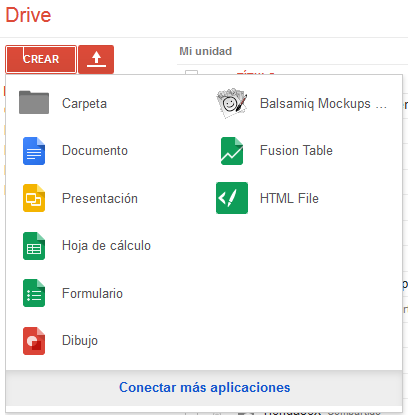408x415 pixels.
Task: Click the green Hoja de cálculo icon
Action: point(34,246)
